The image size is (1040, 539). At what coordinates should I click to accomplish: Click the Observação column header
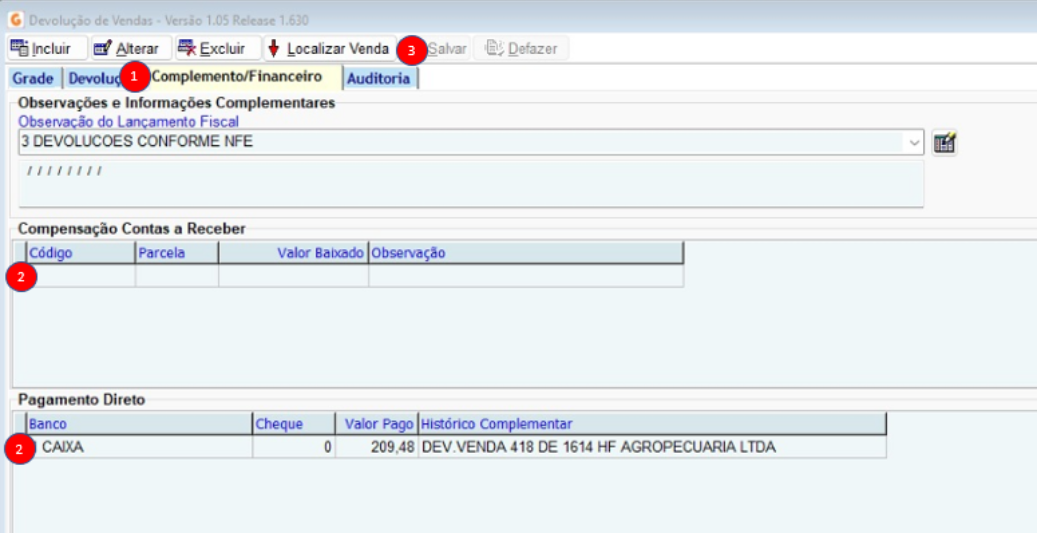tap(526, 253)
